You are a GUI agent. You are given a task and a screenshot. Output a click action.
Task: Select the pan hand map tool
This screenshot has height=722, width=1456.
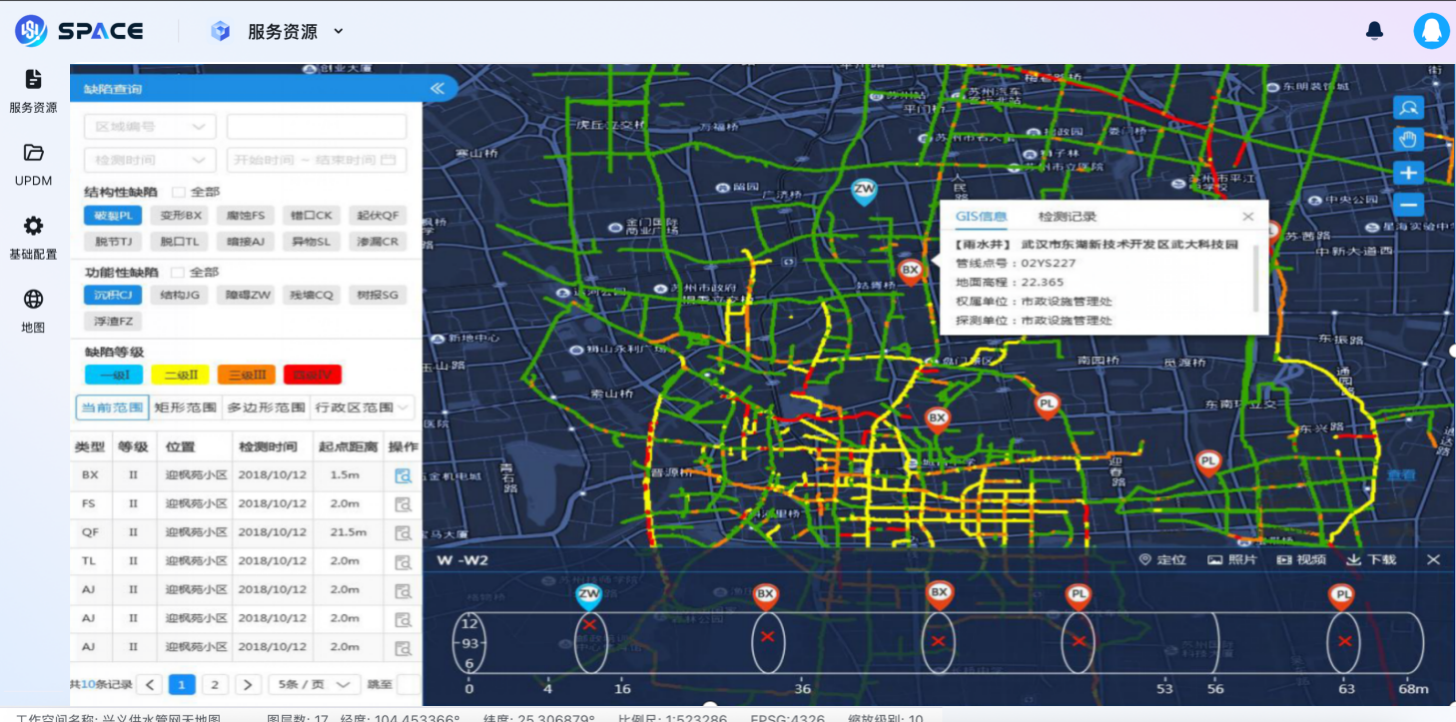pos(1408,139)
